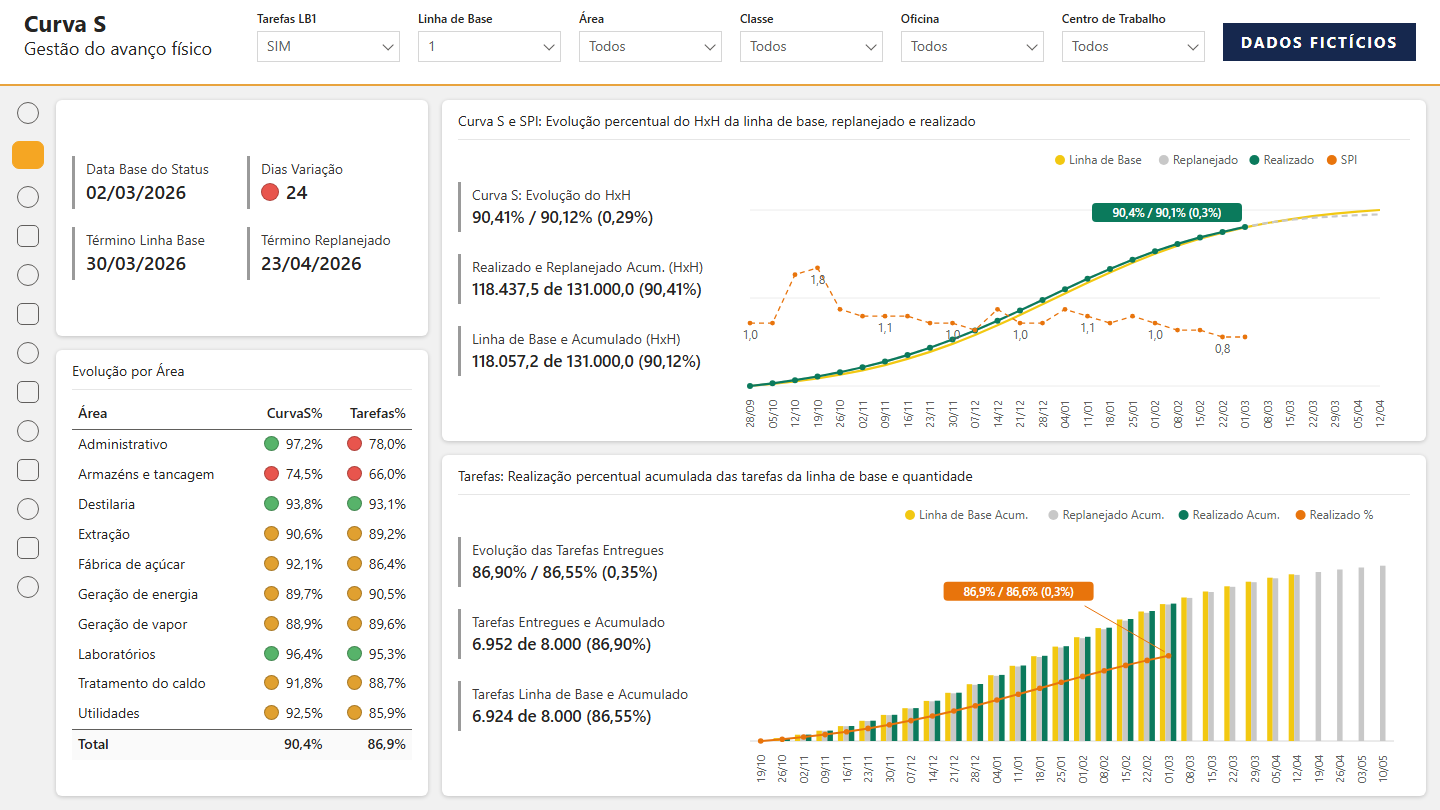Viewport: 1440px width, 810px height.
Task: Click the red Tarefas% indicator for Armazéns e tancagem
Action: point(354,474)
